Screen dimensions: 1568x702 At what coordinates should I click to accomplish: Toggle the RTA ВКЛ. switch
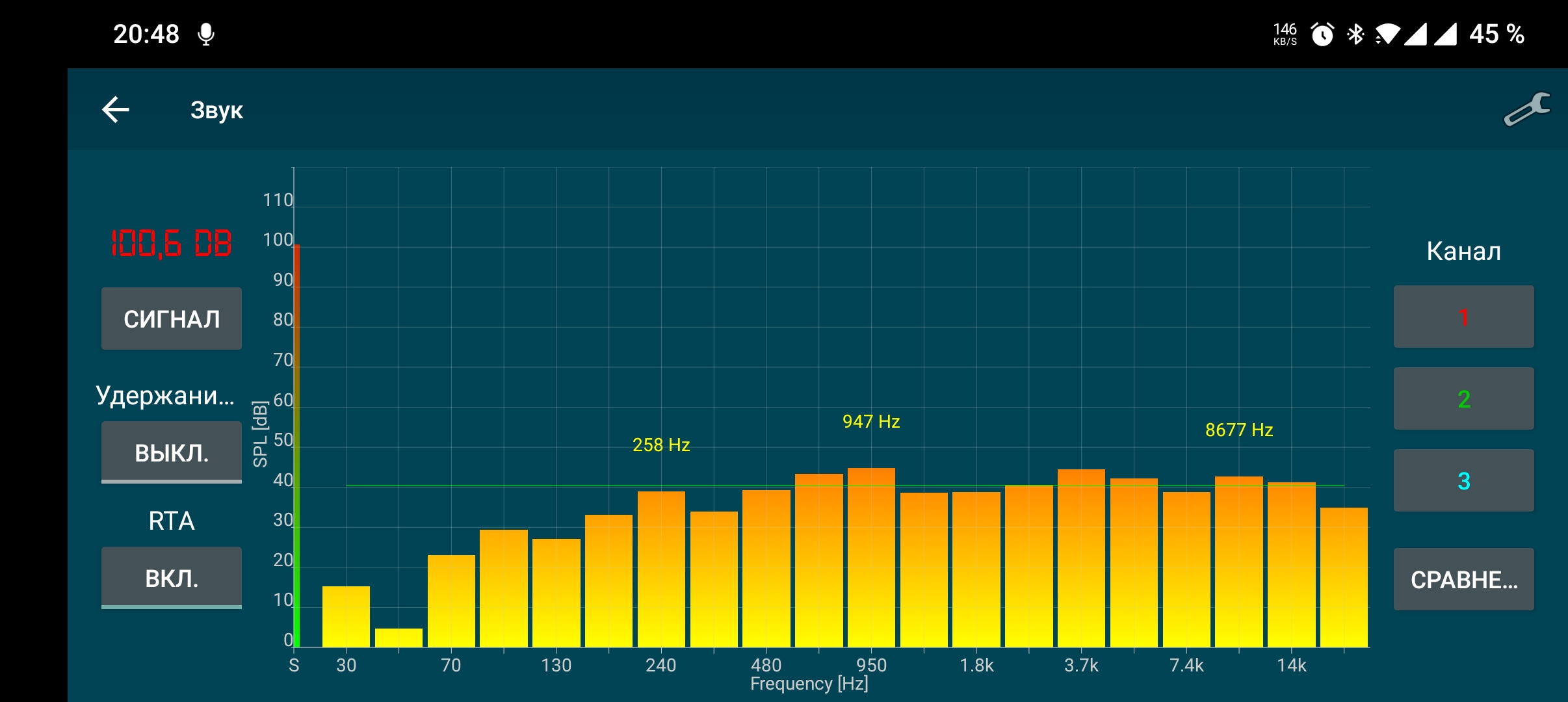(x=172, y=578)
